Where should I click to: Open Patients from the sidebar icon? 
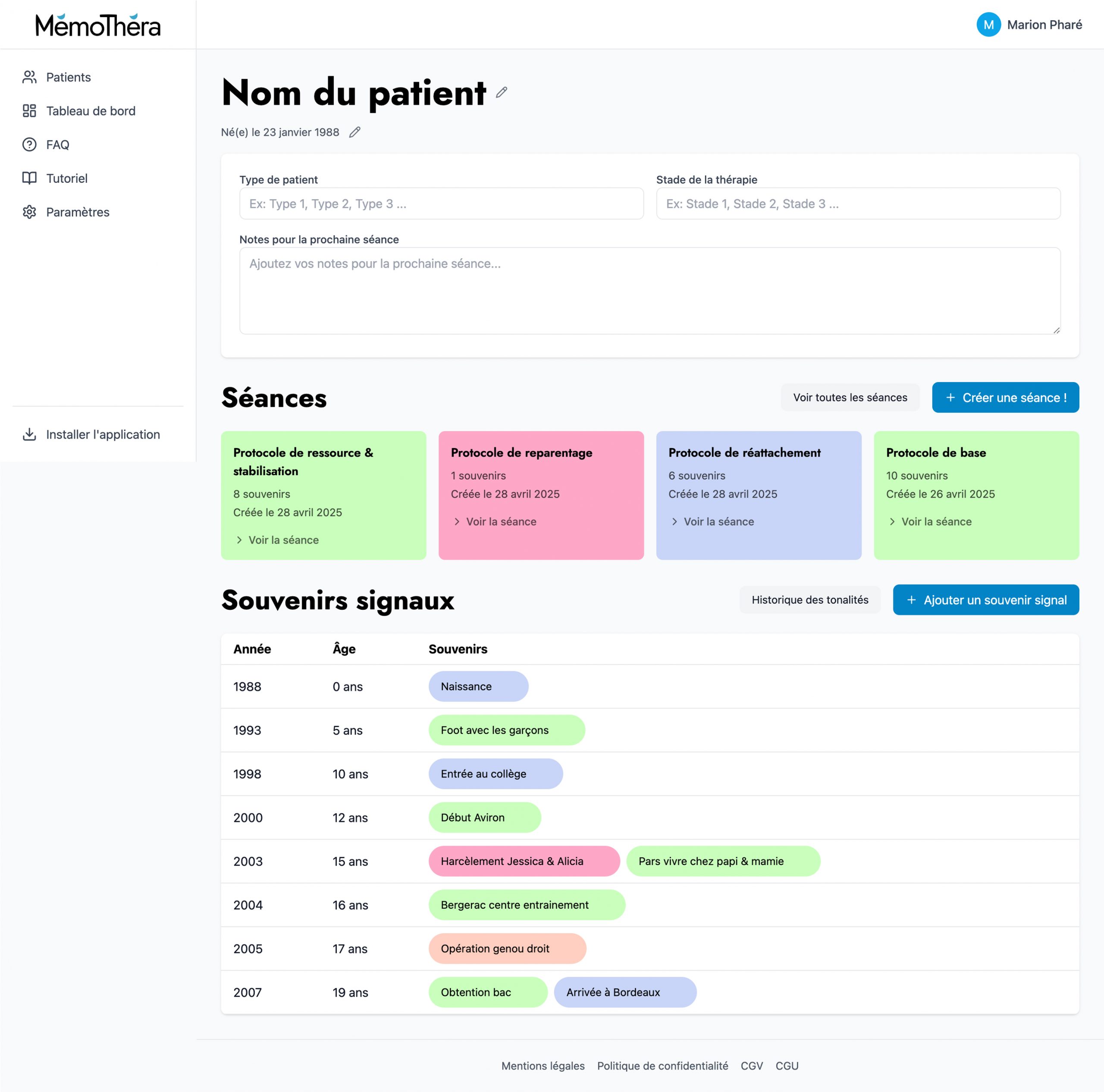29,77
